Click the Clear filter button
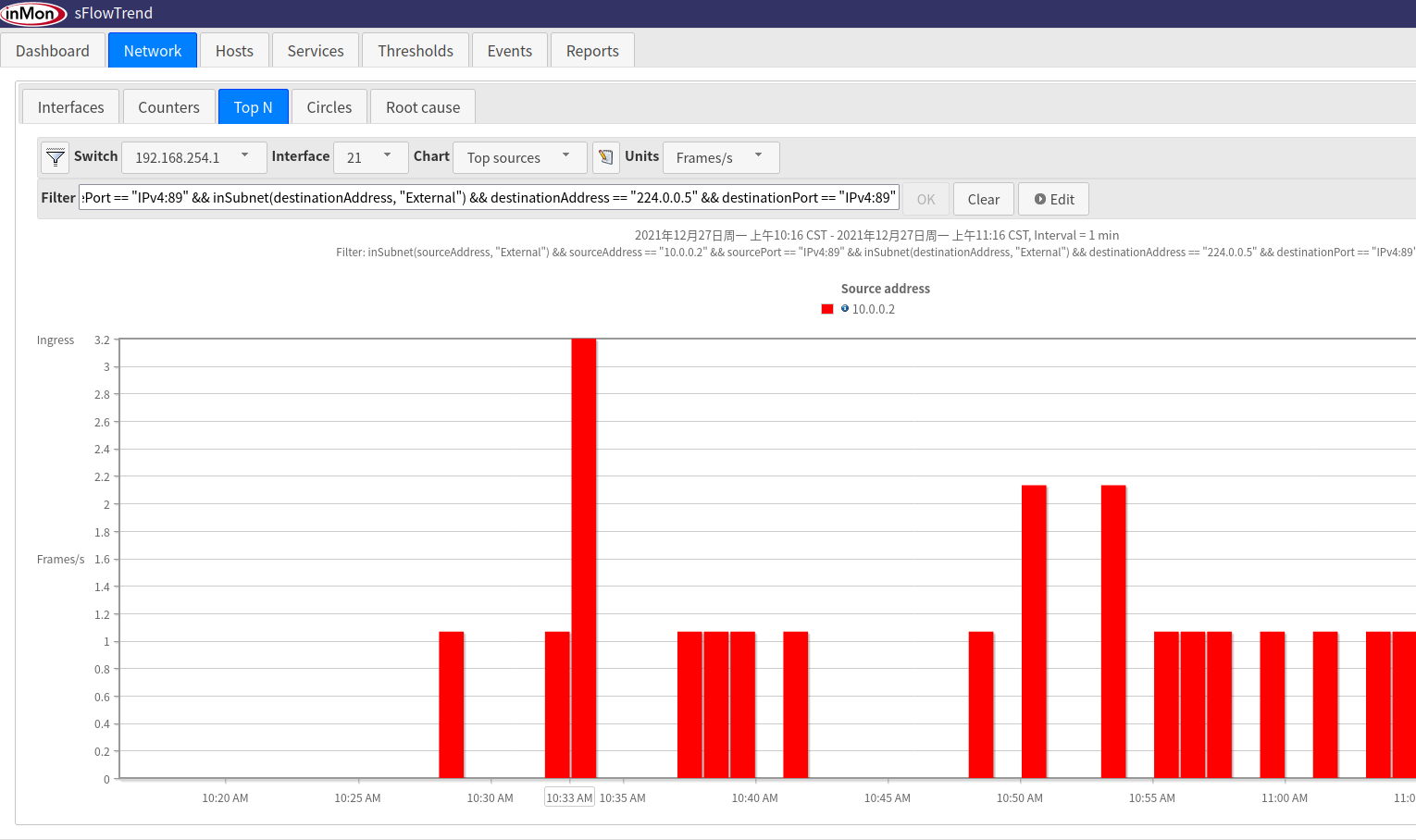The width and height of the screenshot is (1416, 840). coord(984,199)
